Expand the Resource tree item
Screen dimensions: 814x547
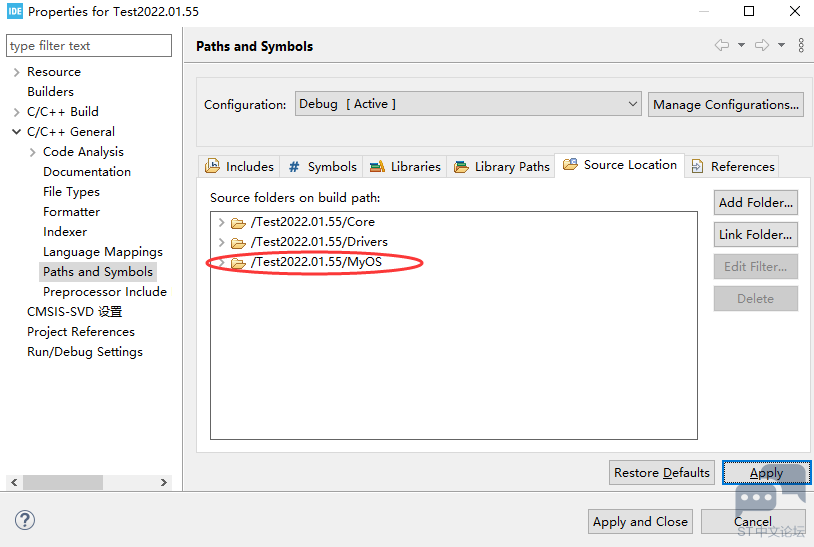tap(16, 72)
